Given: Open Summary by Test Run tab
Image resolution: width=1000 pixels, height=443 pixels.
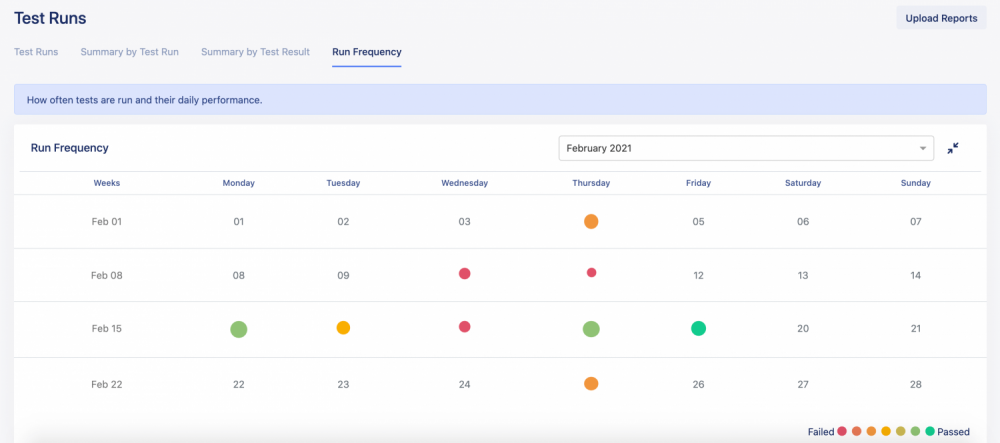Looking at the screenshot, I should tap(129, 52).
